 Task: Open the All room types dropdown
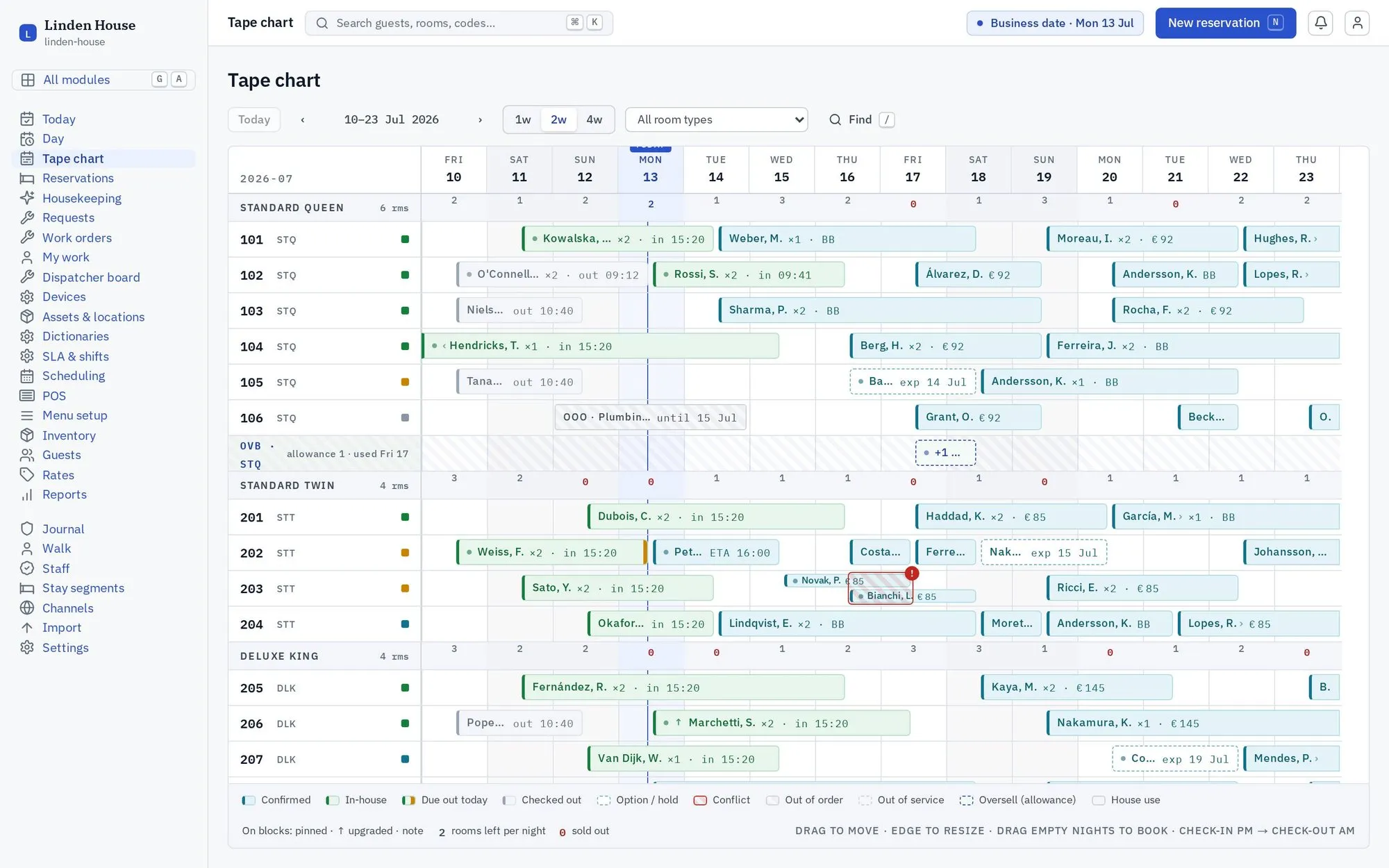[x=716, y=119]
